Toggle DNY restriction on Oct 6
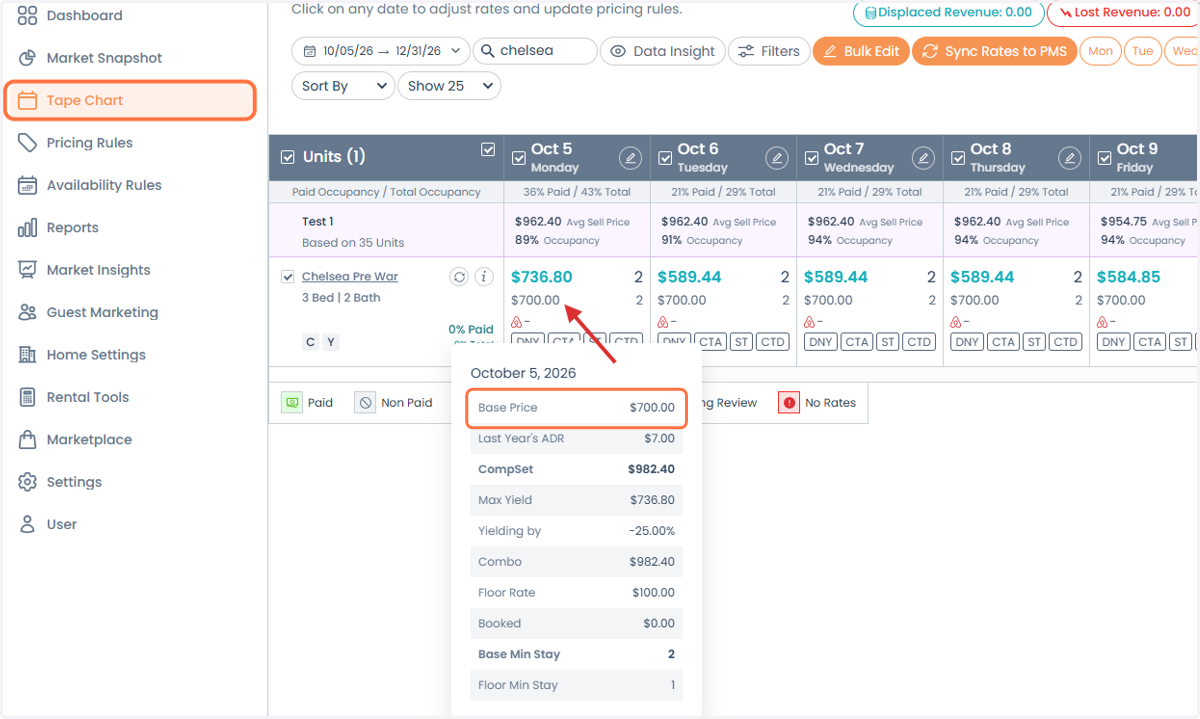 pyautogui.click(x=675, y=342)
